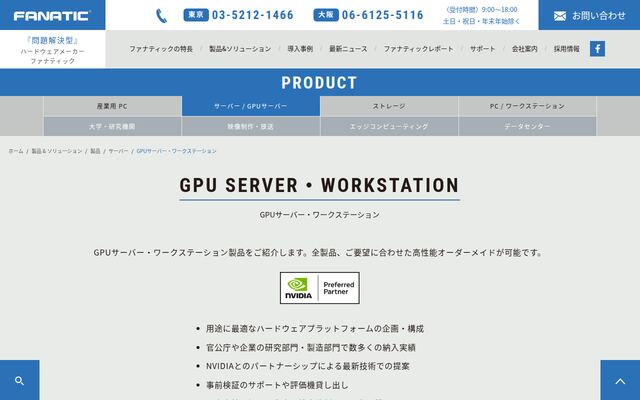
Task: Click GPUサーバー・ワークステーション breadcrumb text
Action: [x=176, y=151]
